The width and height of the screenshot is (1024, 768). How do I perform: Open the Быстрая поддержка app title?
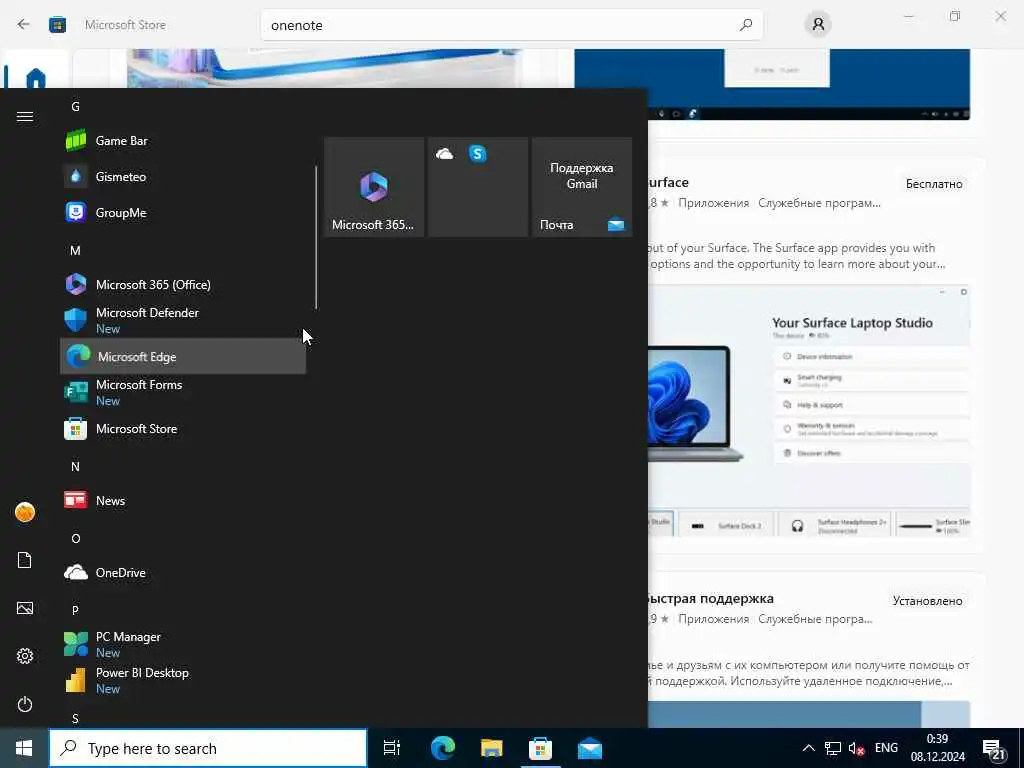[x=711, y=598]
